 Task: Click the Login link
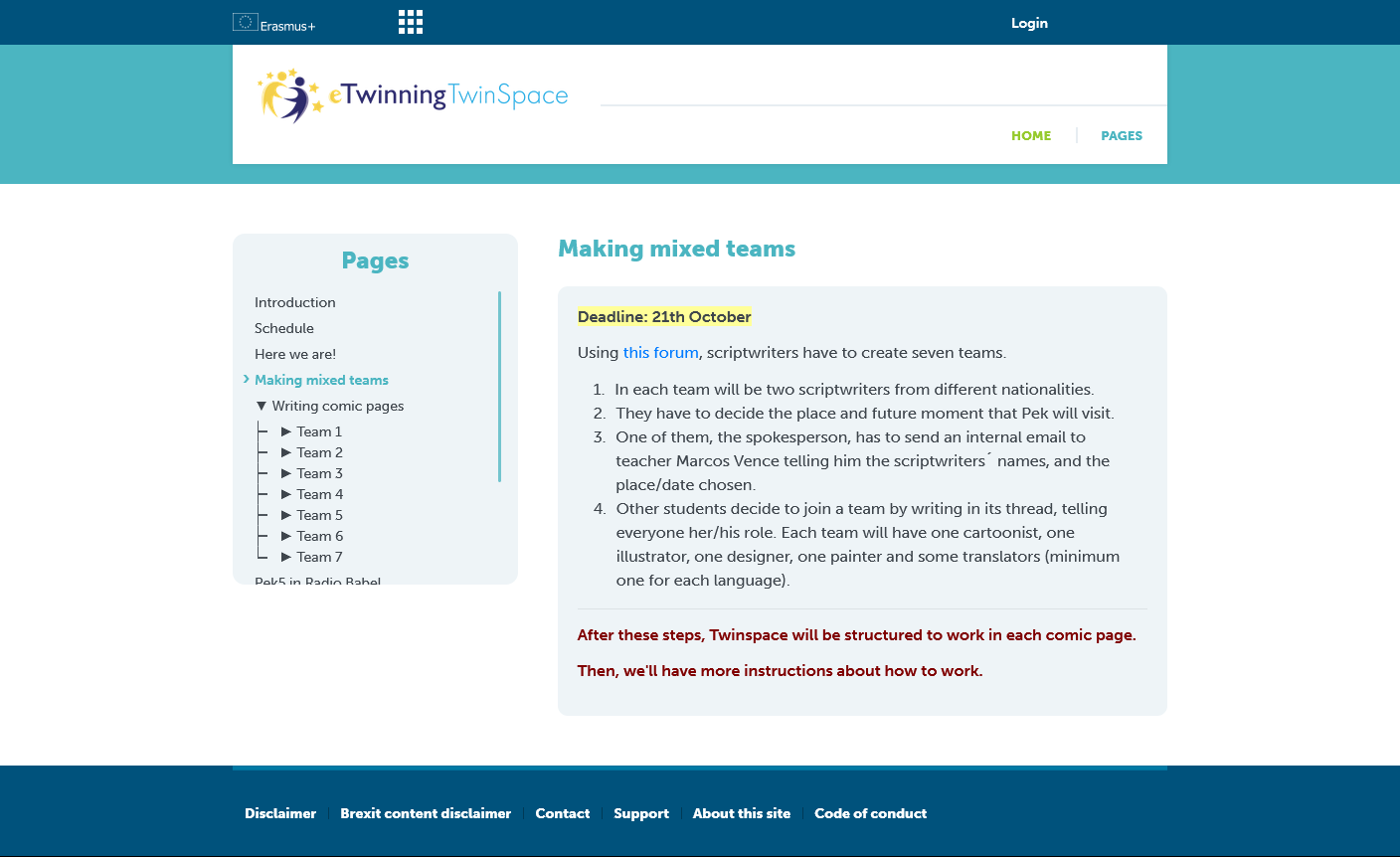coord(1029,23)
